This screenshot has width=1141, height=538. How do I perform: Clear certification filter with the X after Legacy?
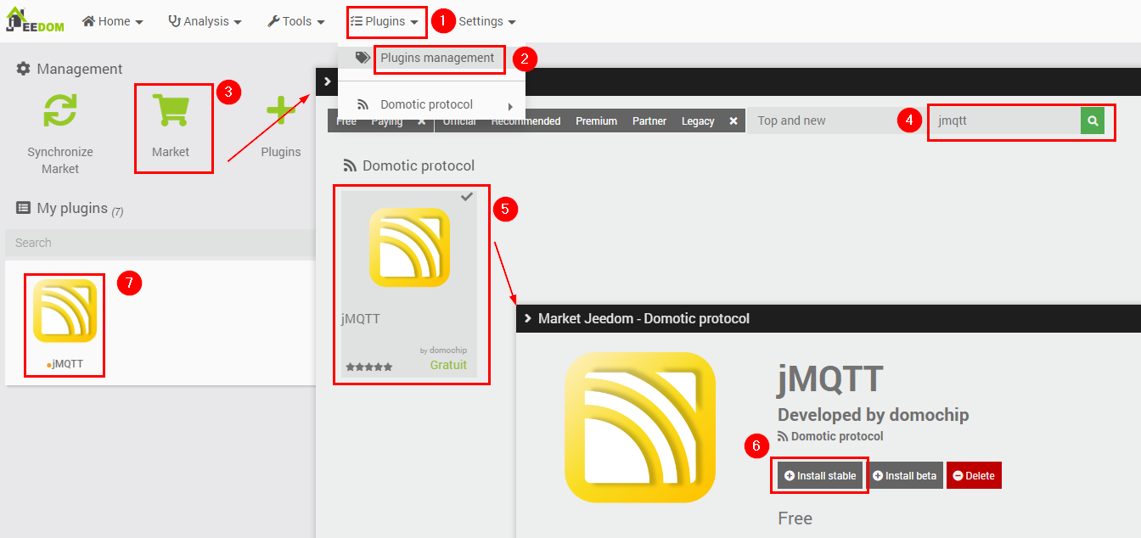tap(734, 121)
